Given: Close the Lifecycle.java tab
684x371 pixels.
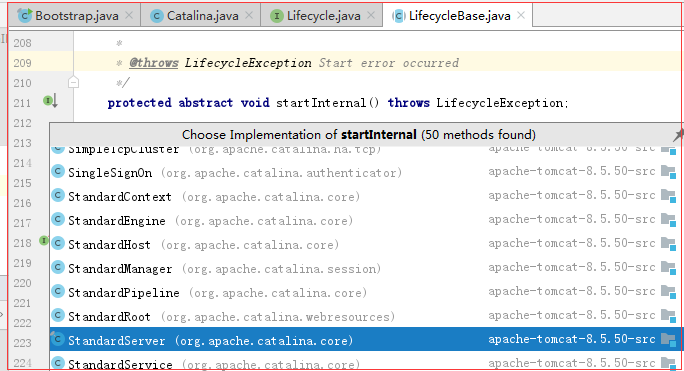Looking at the screenshot, I should tap(371, 15).
